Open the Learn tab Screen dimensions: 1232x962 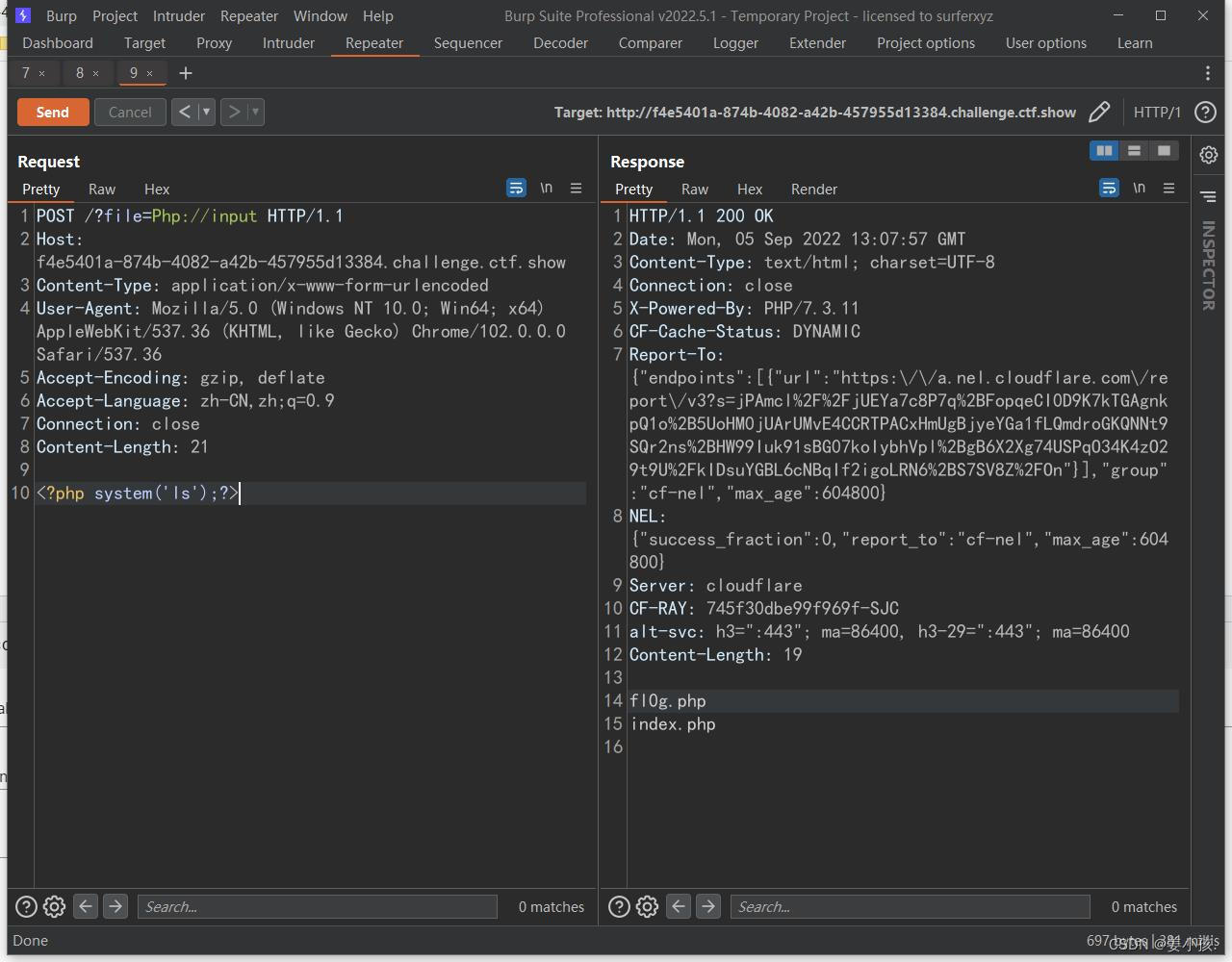point(1135,43)
